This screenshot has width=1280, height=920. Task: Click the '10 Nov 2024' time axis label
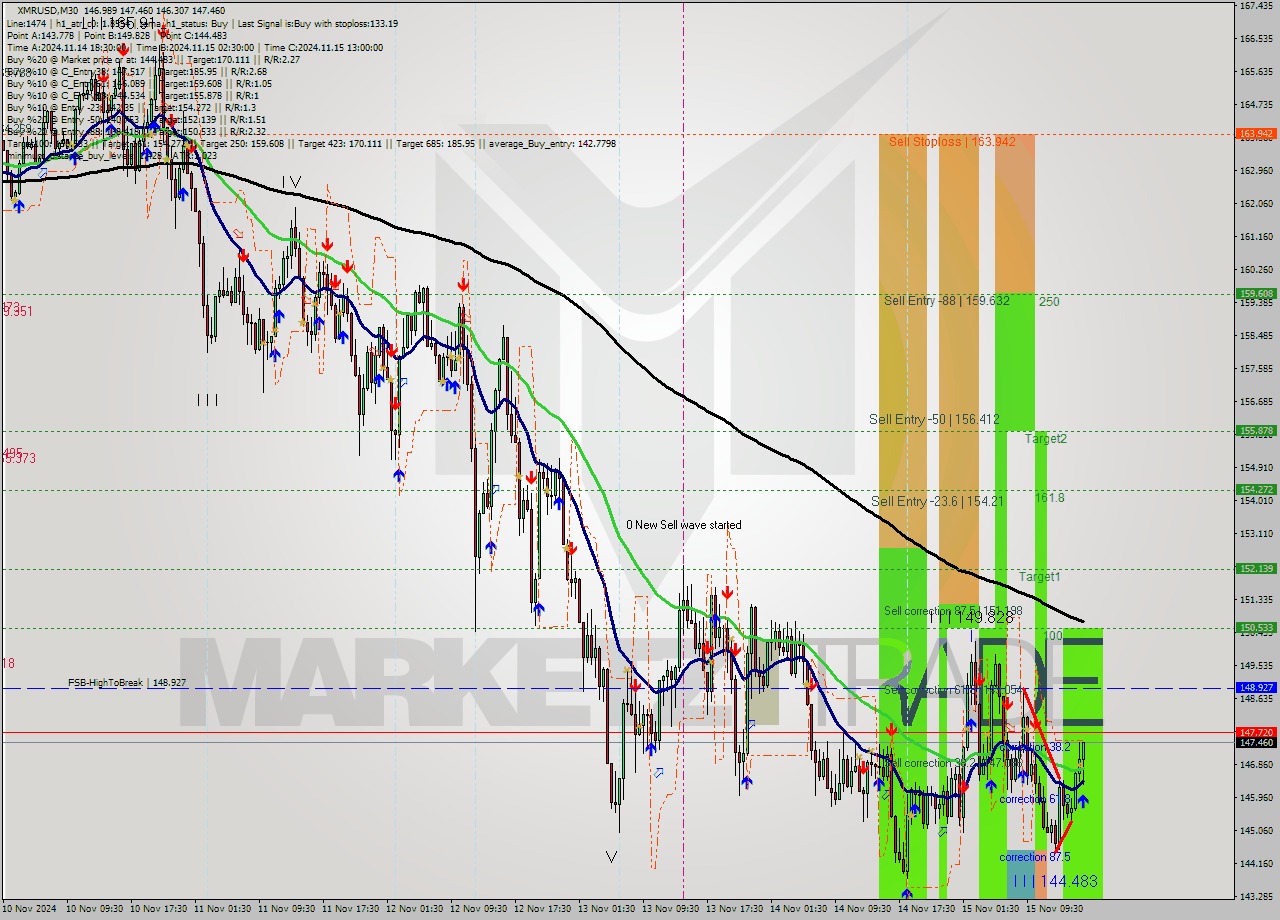(27, 909)
